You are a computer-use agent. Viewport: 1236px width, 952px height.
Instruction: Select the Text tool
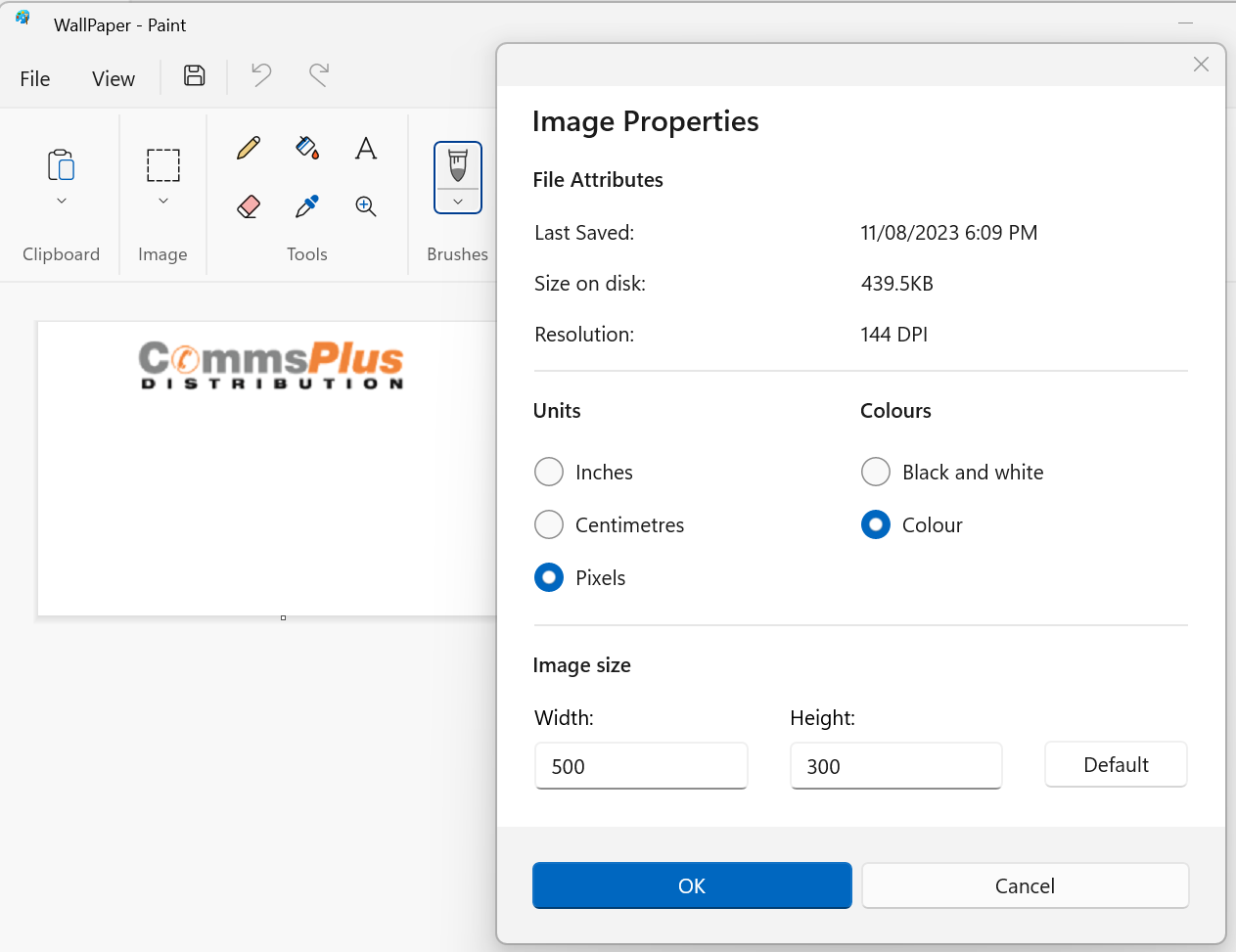click(x=366, y=148)
